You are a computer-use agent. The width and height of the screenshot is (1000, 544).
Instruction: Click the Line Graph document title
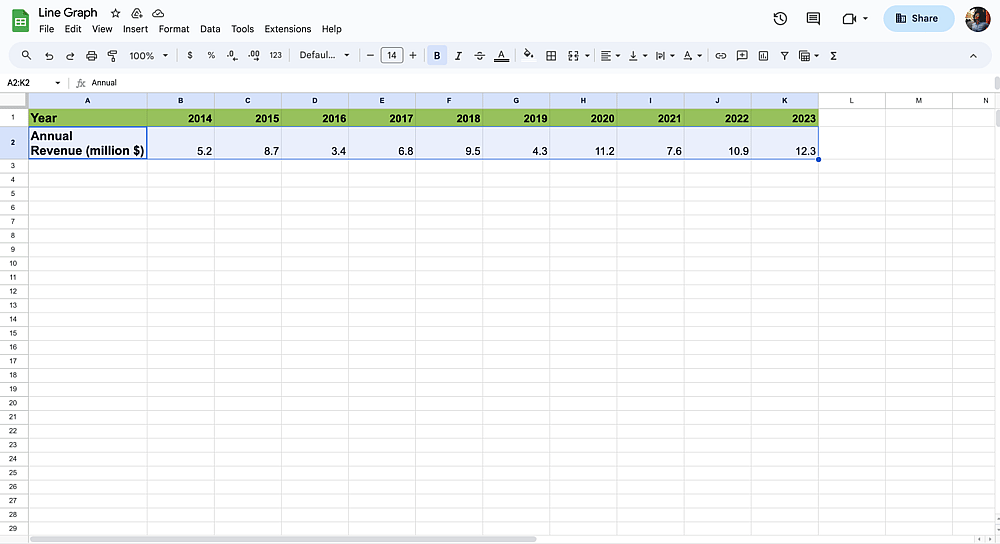[68, 12]
